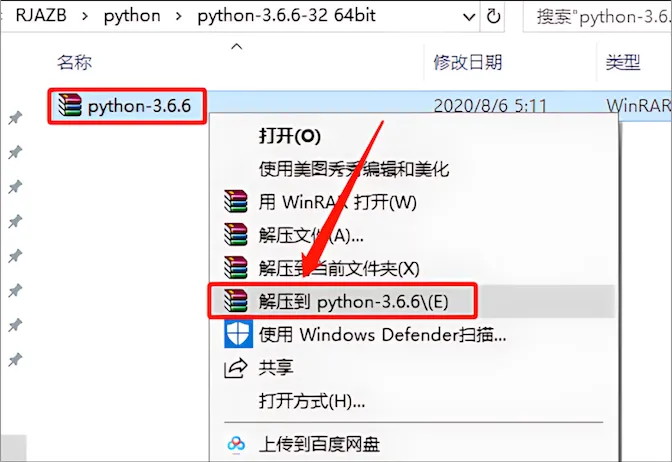Click the Baidu Netdisk cloud icon
Image resolution: width=672 pixels, height=462 pixels.
click(x=236, y=444)
